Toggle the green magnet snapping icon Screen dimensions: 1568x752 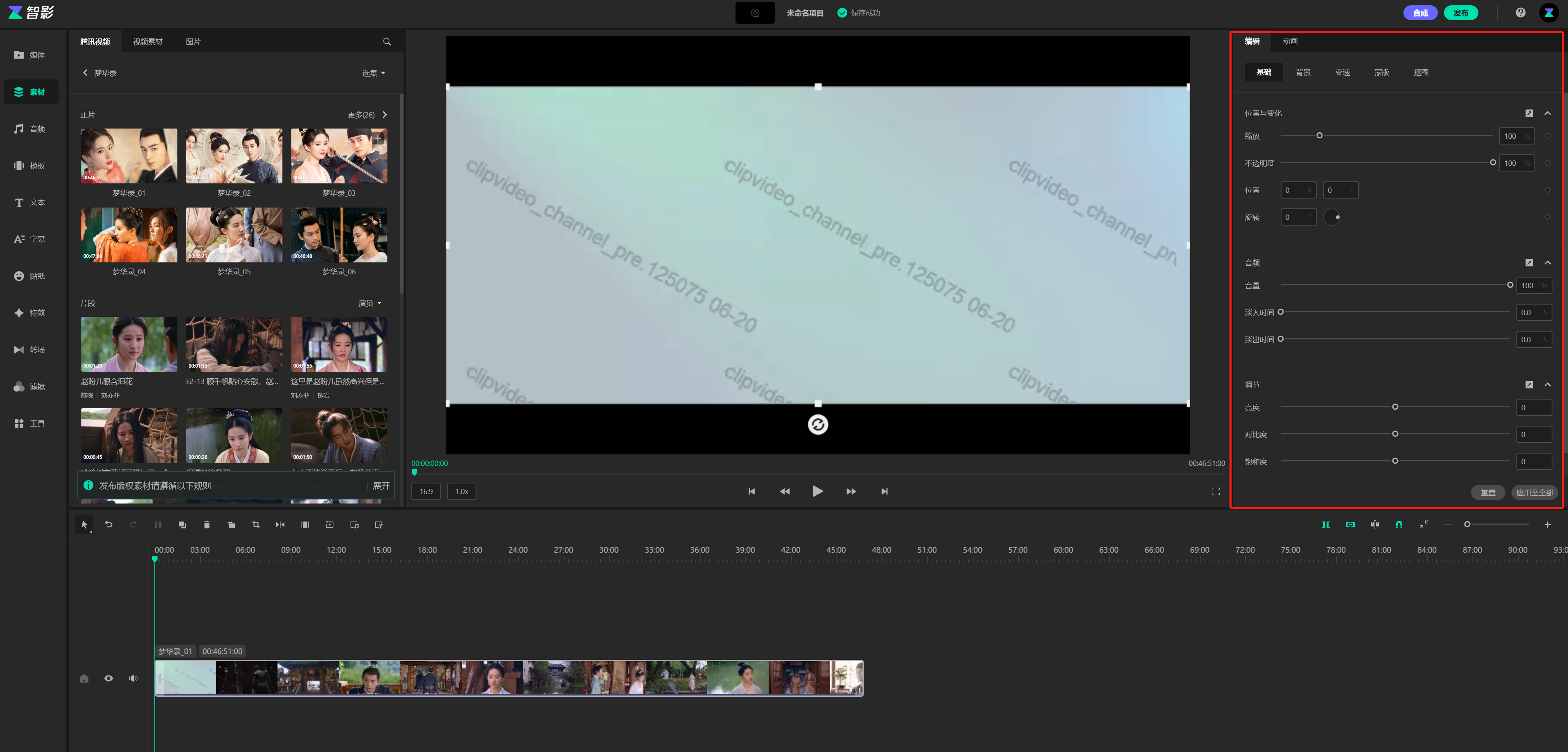(1399, 524)
